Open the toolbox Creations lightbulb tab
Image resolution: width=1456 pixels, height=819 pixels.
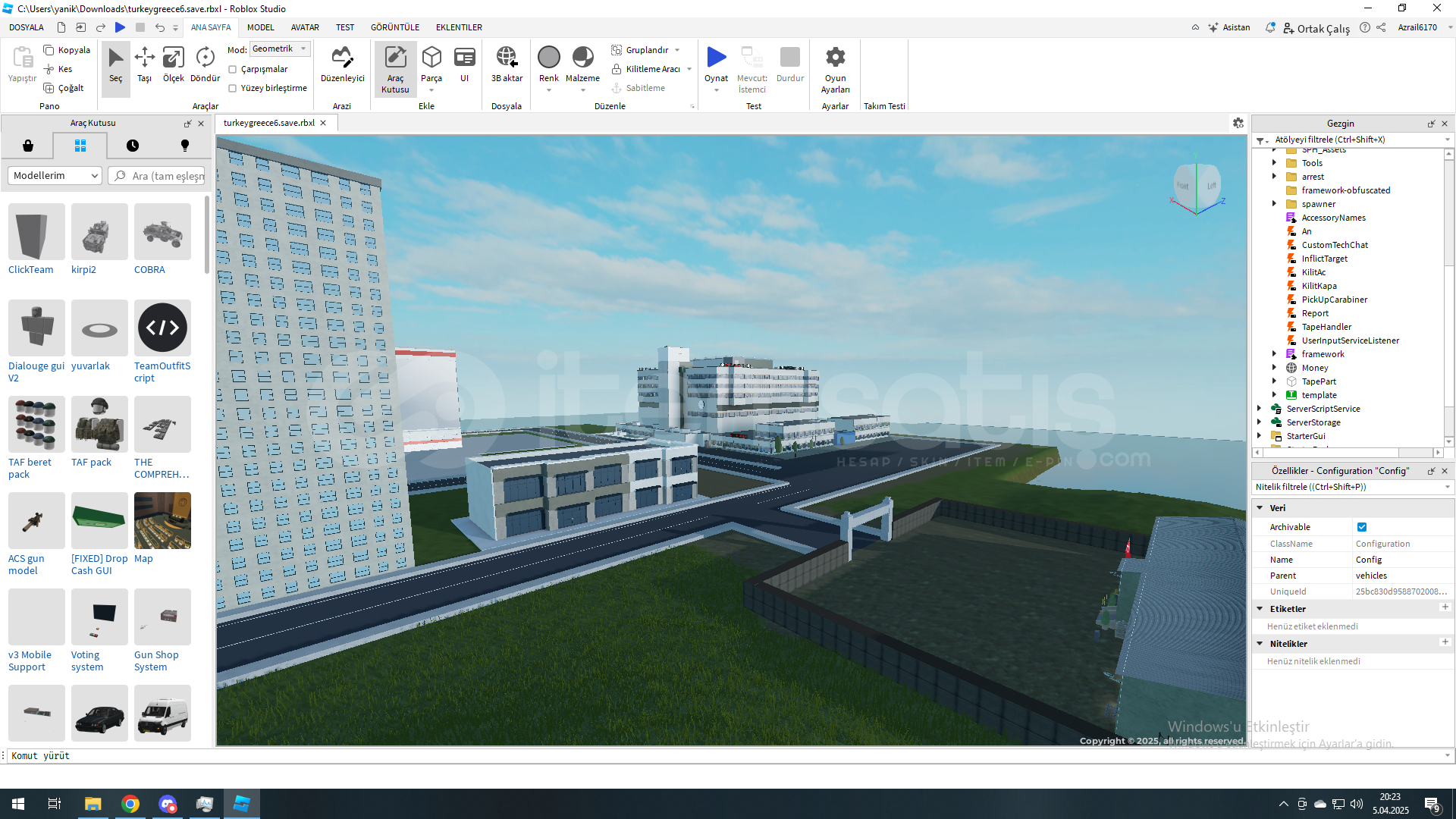pos(184,146)
